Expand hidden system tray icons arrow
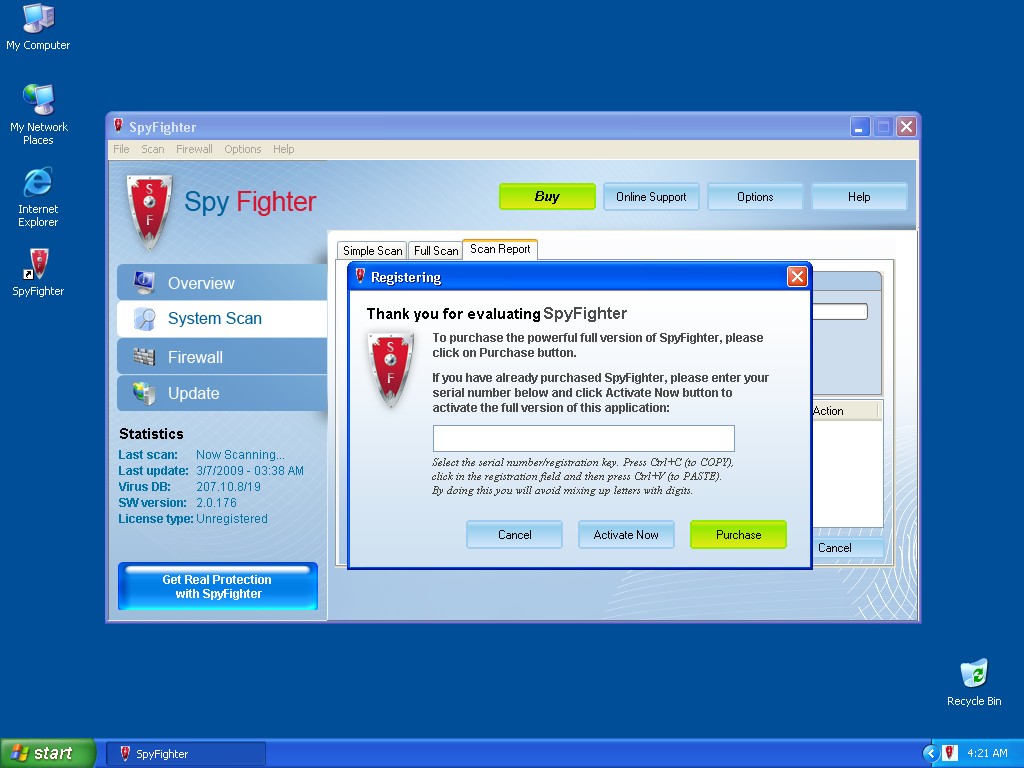1024x768 pixels. (x=931, y=753)
